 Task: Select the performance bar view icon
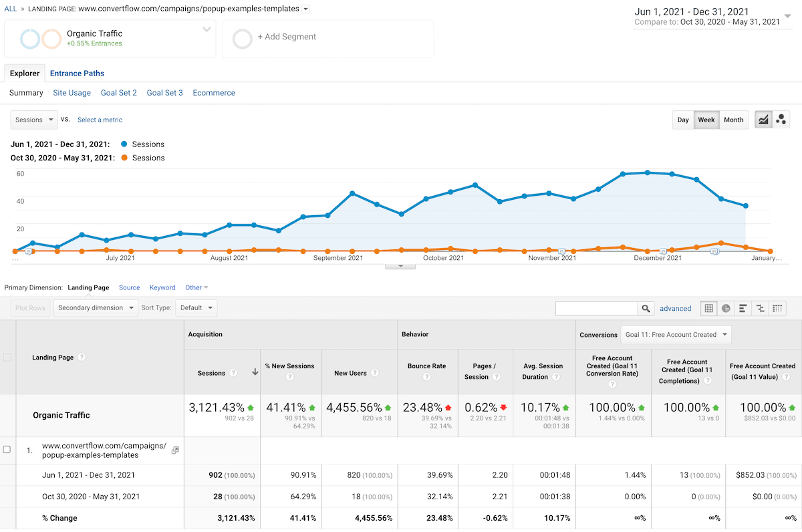(743, 308)
